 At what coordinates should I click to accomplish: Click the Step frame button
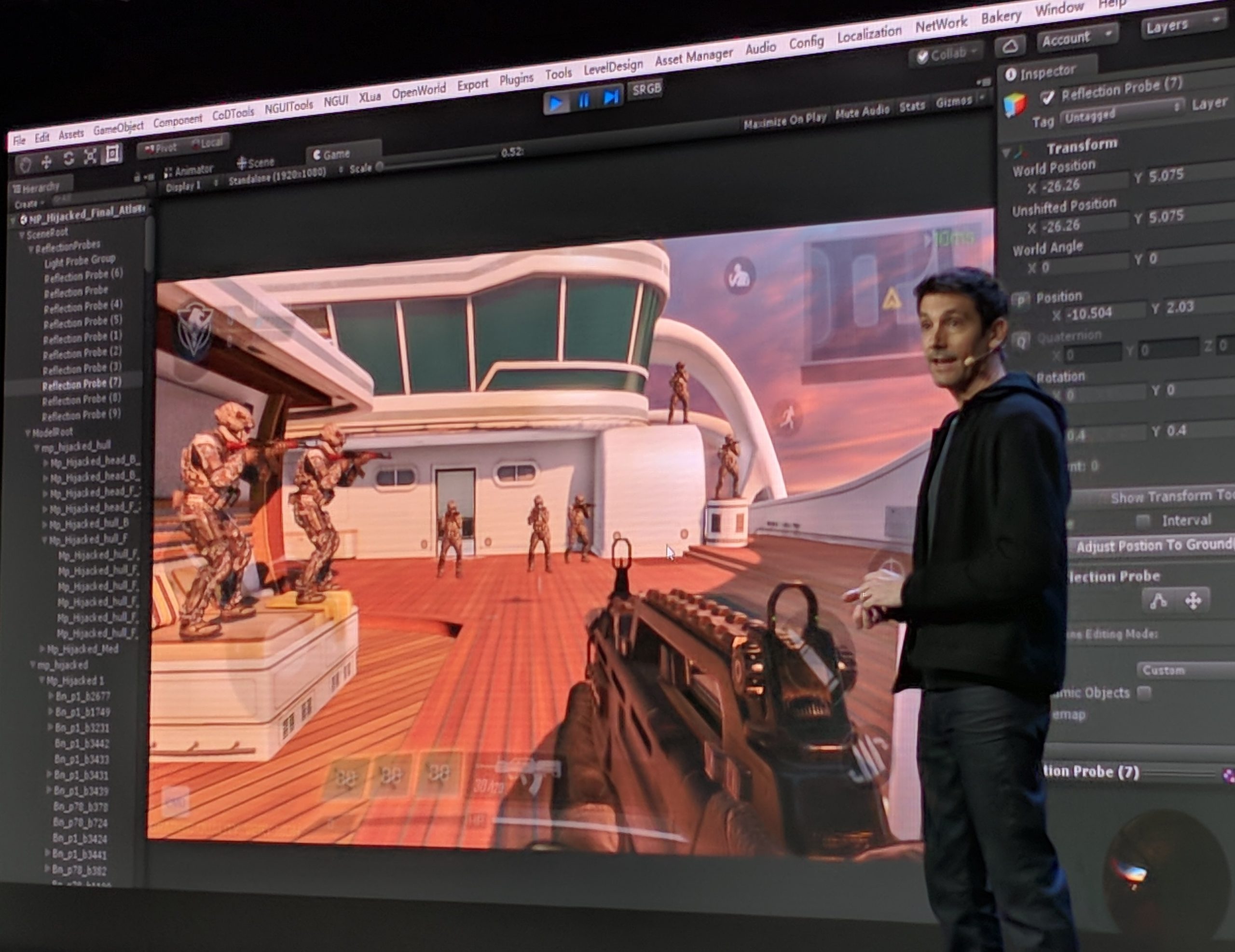pos(611,97)
